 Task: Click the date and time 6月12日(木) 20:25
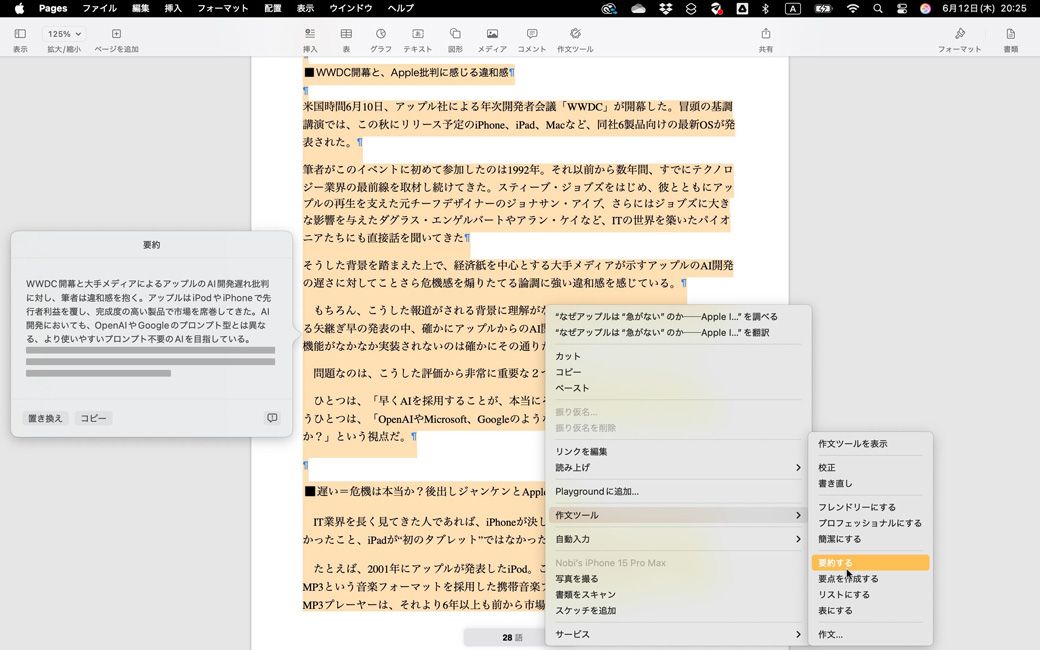click(x=984, y=9)
